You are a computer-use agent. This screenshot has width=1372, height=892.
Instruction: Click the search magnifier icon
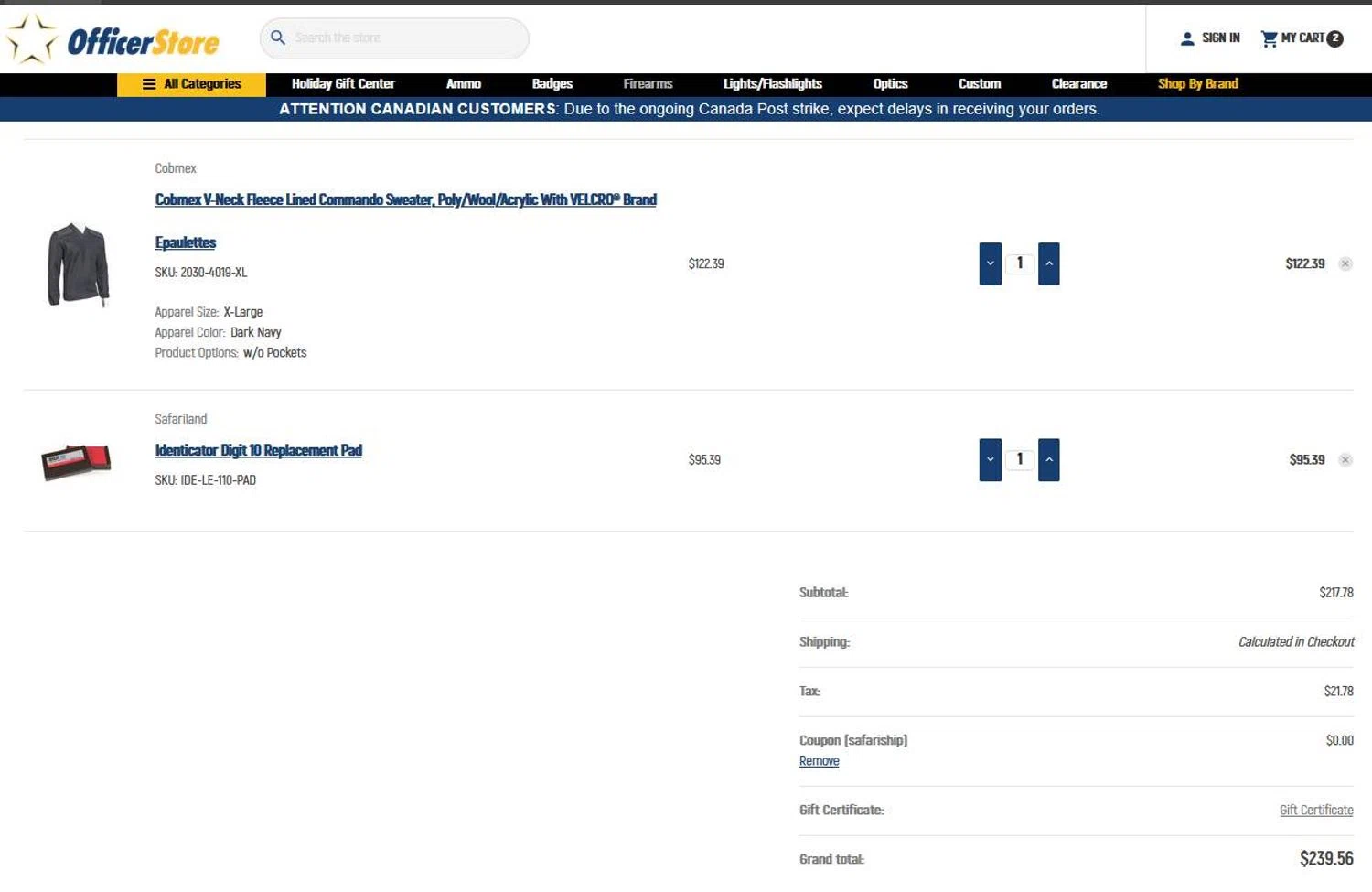(278, 38)
